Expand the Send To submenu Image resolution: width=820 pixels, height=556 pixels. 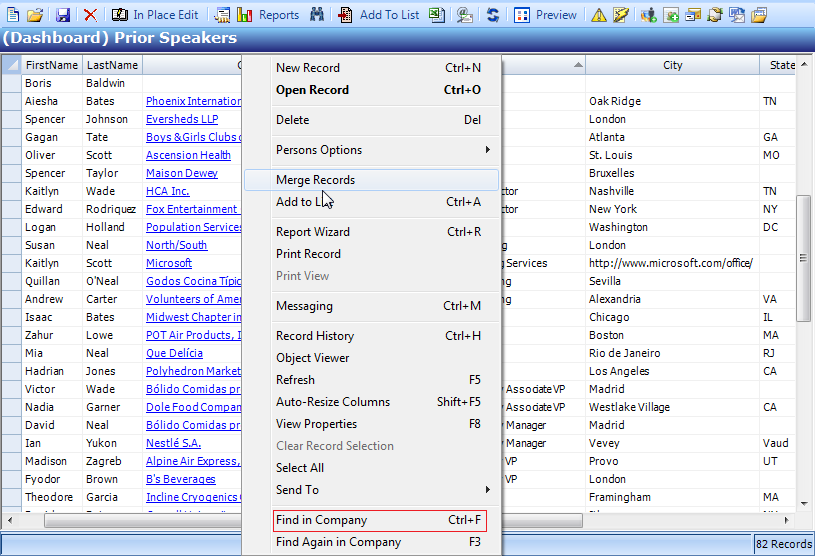click(372, 490)
